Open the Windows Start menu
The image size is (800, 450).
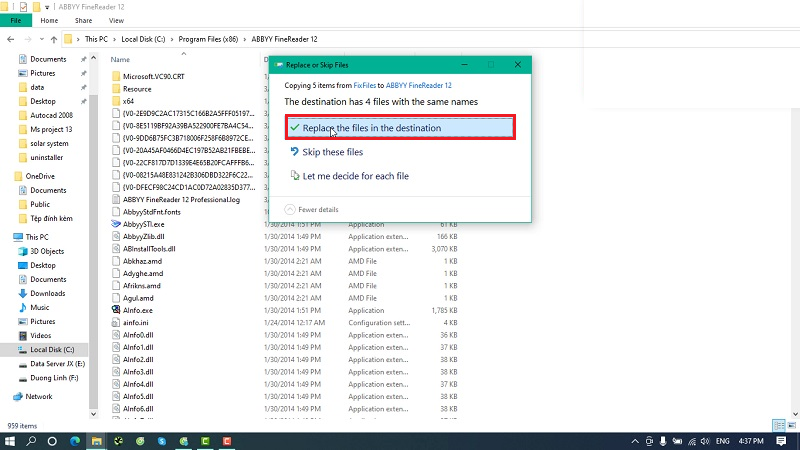coord(10,440)
